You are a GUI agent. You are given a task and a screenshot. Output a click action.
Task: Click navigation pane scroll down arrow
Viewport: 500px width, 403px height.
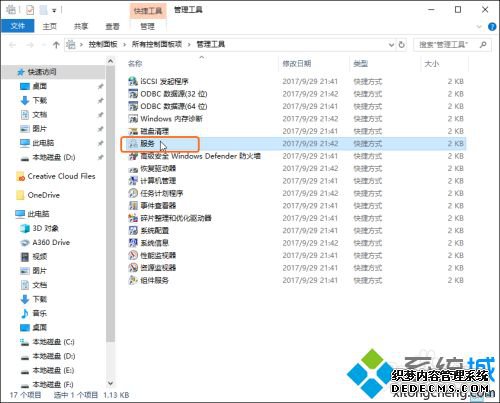pyautogui.click(x=111, y=384)
